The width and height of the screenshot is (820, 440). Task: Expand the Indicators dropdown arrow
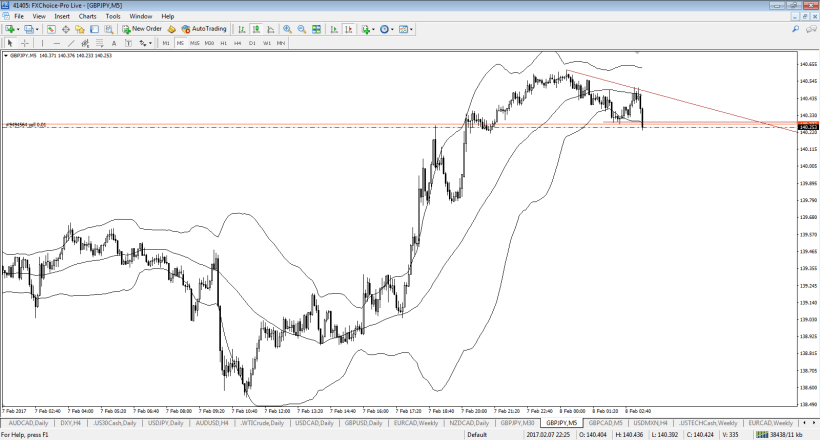click(x=373, y=29)
